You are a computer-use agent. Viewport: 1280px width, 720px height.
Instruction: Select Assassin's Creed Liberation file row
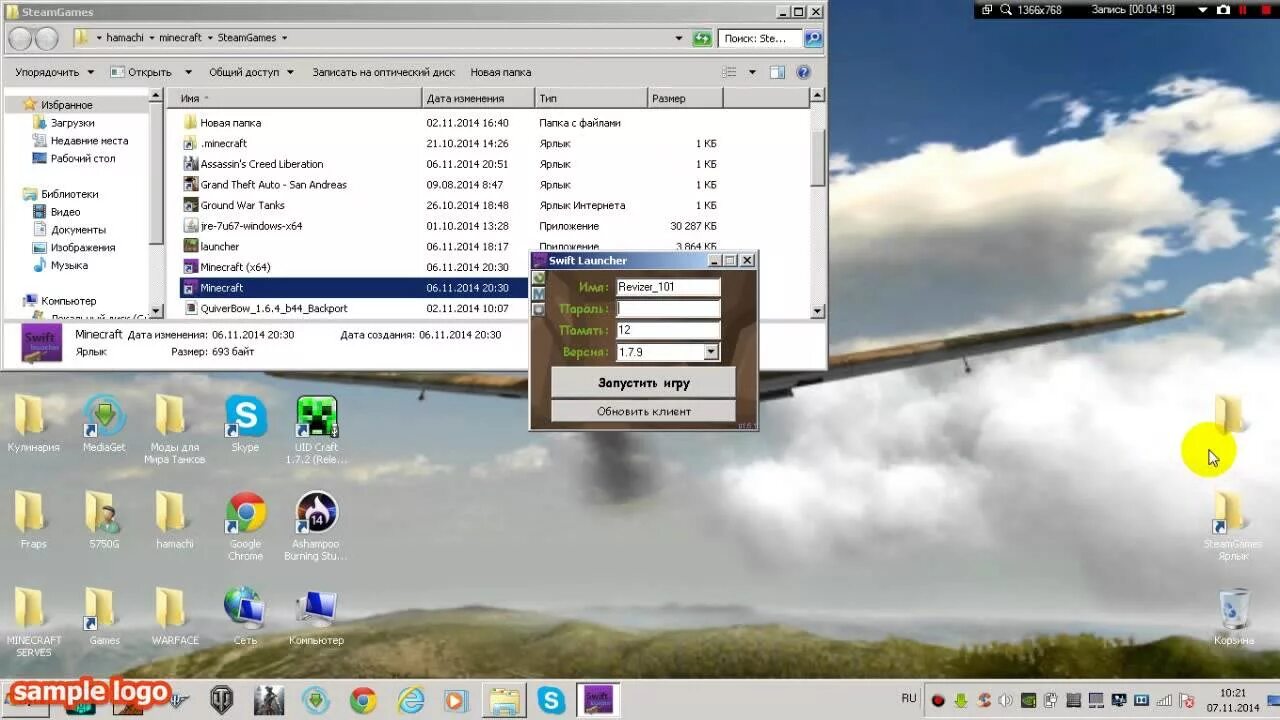(x=494, y=164)
